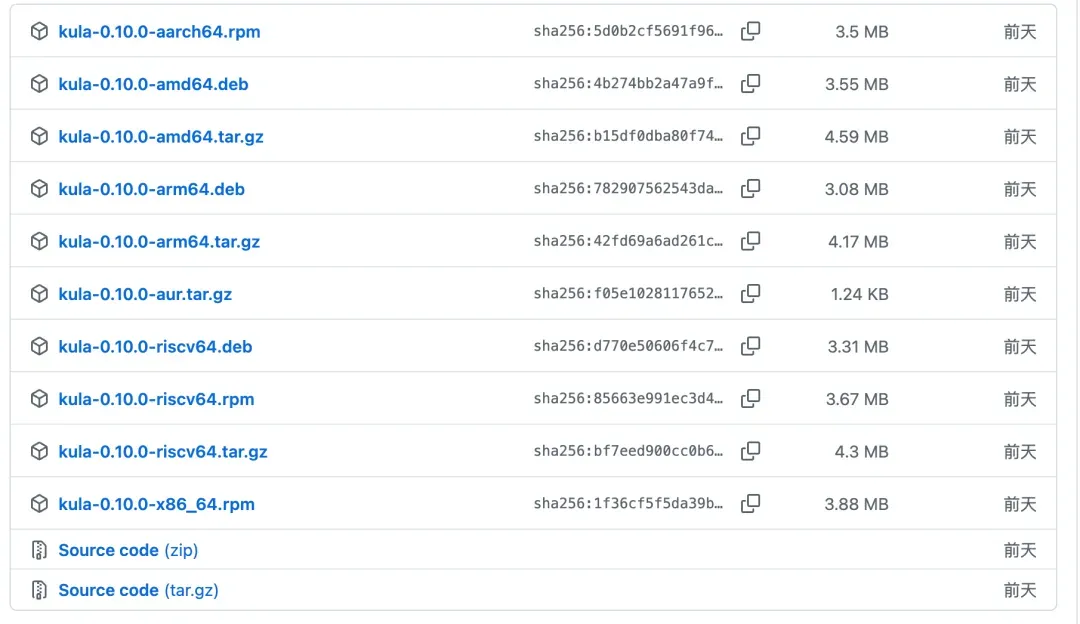Copy SHA256 for kula-0.10.0-riscv64.rpm

(750, 399)
